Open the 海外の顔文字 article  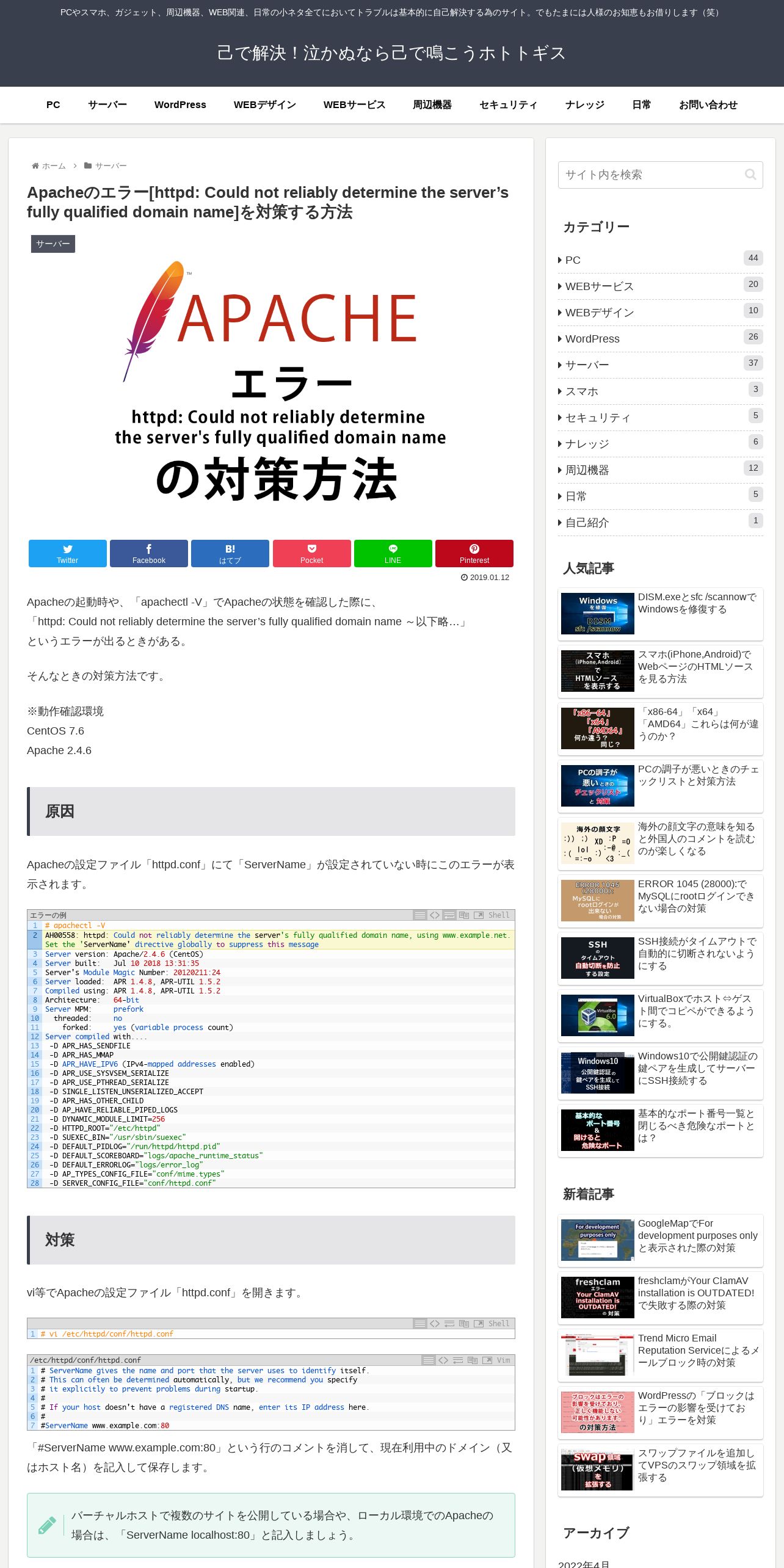click(661, 843)
